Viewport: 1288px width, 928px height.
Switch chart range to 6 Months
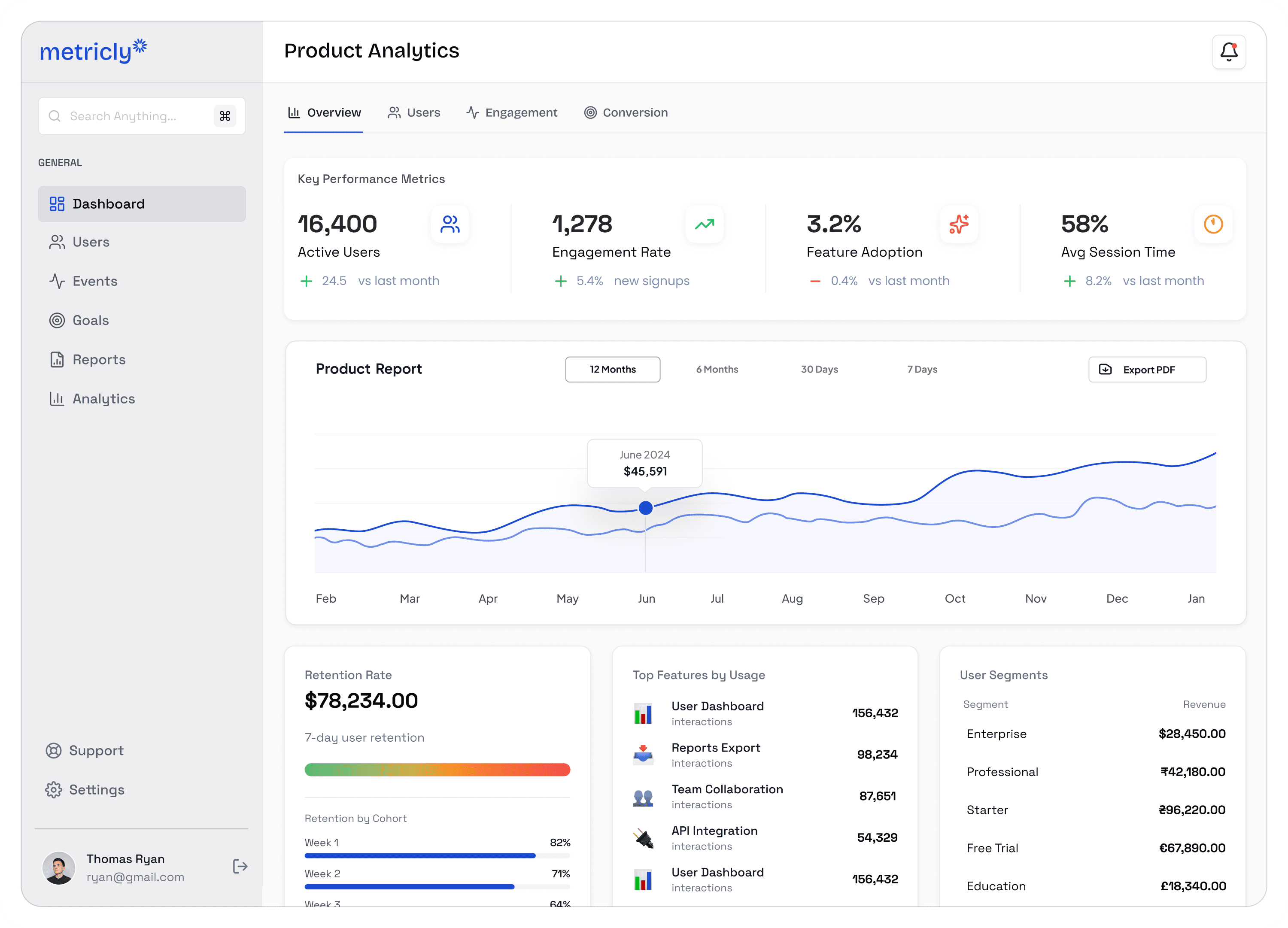(717, 369)
